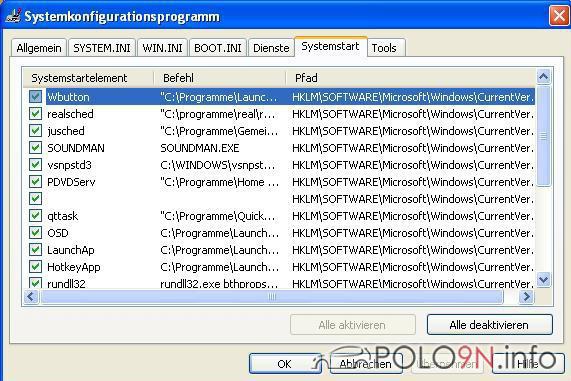The height and width of the screenshot is (381, 571).
Task: Sort by the Systemstartelement column header
Action: (x=88, y=78)
